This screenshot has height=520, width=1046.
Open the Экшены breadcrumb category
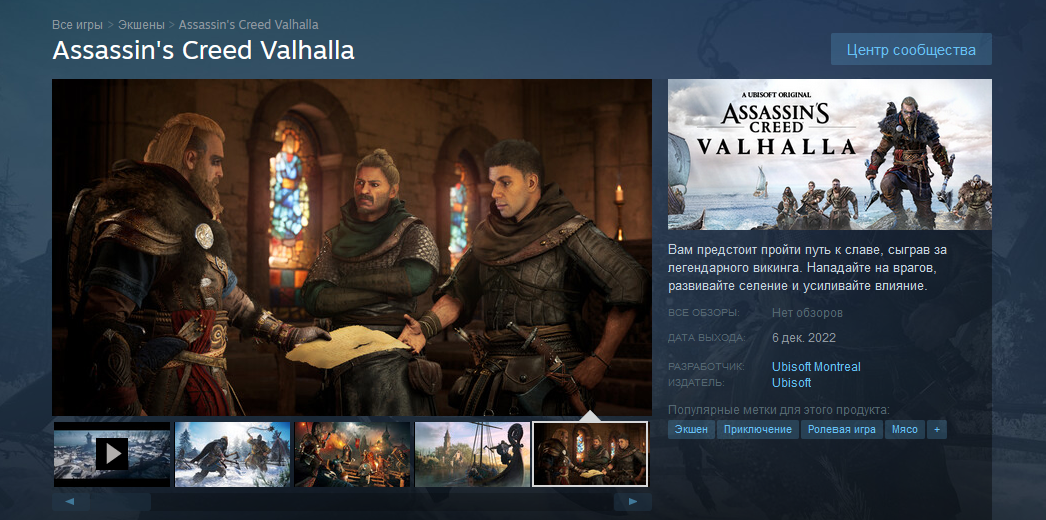tap(141, 25)
